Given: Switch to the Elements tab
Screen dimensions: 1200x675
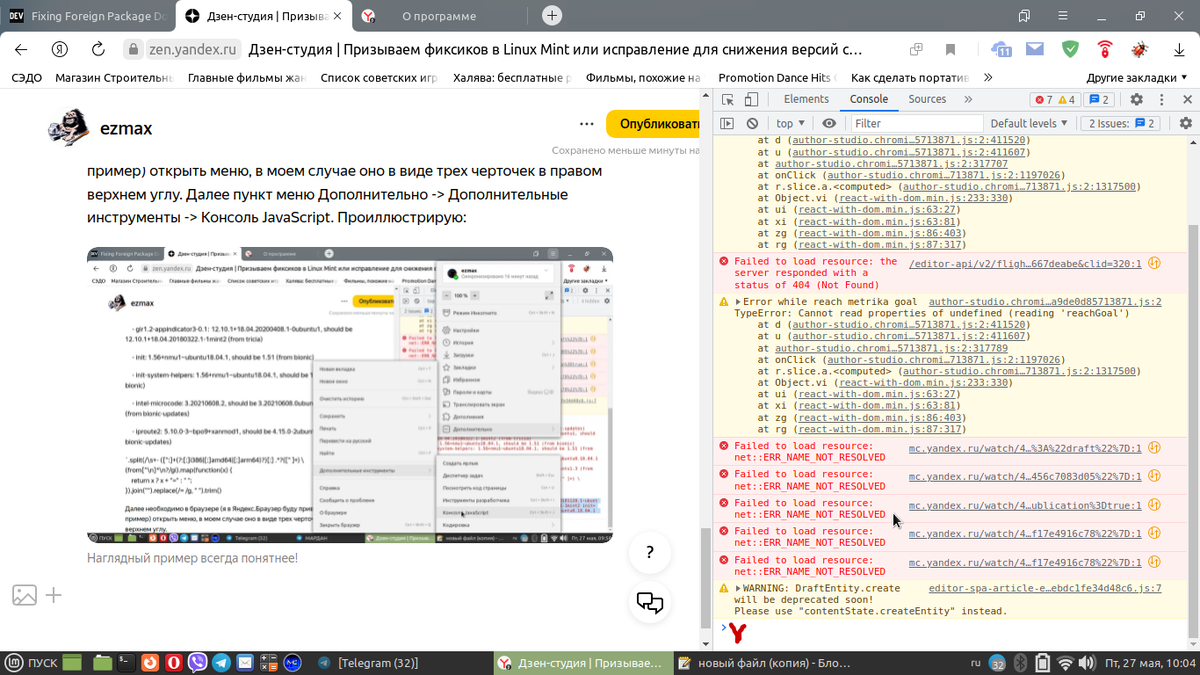Looking at the screenshot, I should click(x=806, y=99).
